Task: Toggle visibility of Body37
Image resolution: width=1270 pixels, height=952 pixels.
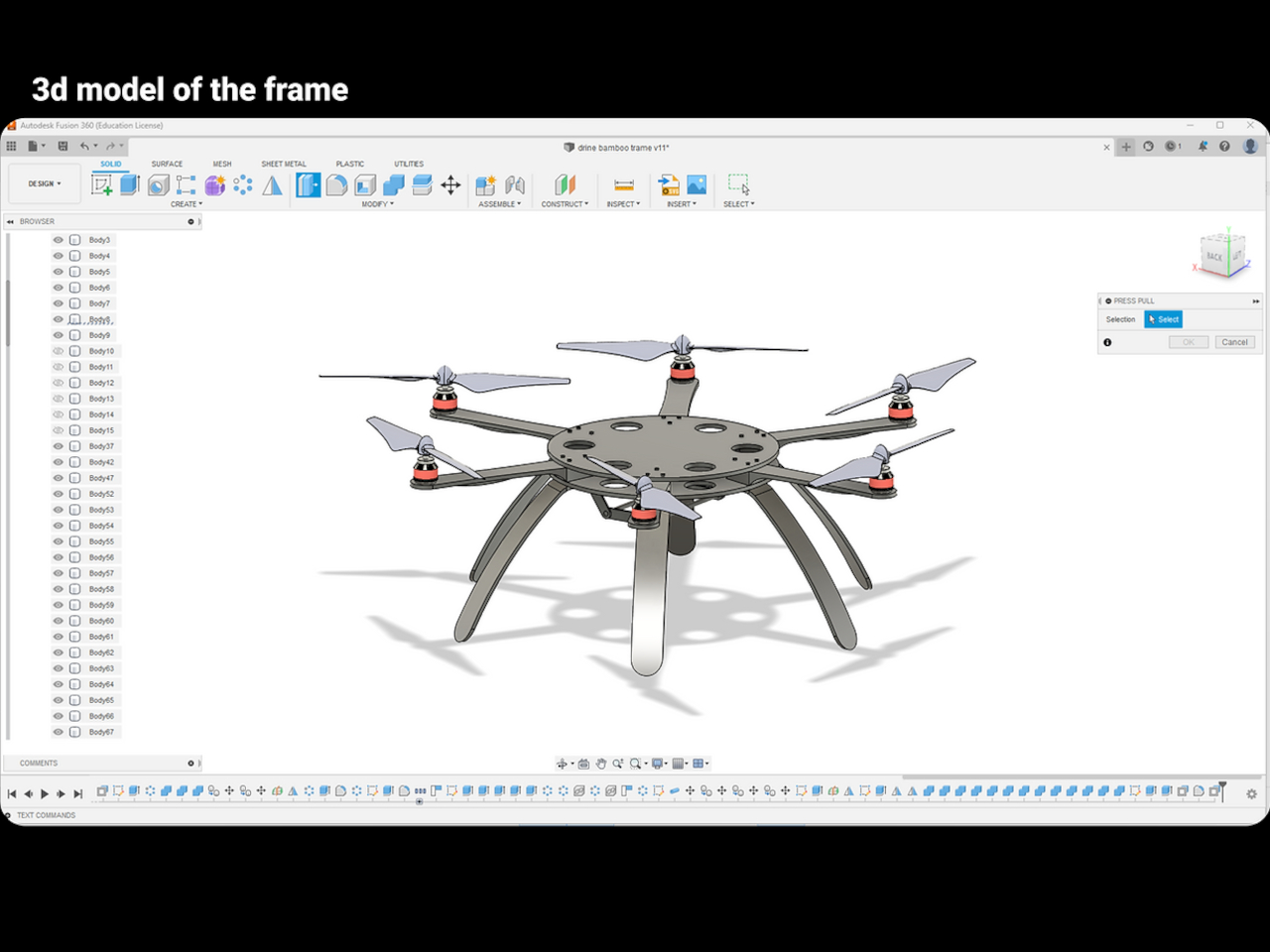Action: 59,446
